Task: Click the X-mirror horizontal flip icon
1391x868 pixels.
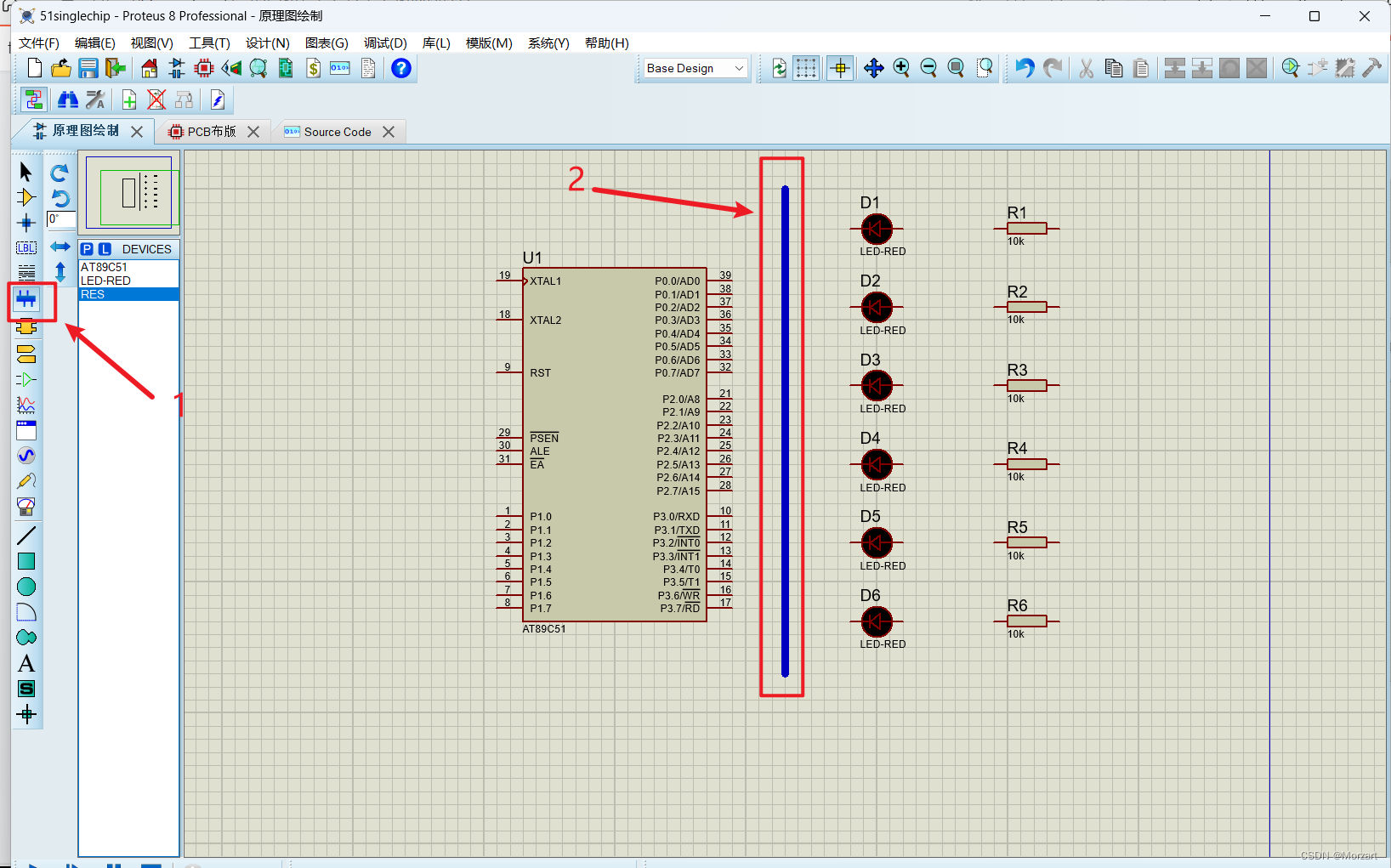Action: click(60, 247)
